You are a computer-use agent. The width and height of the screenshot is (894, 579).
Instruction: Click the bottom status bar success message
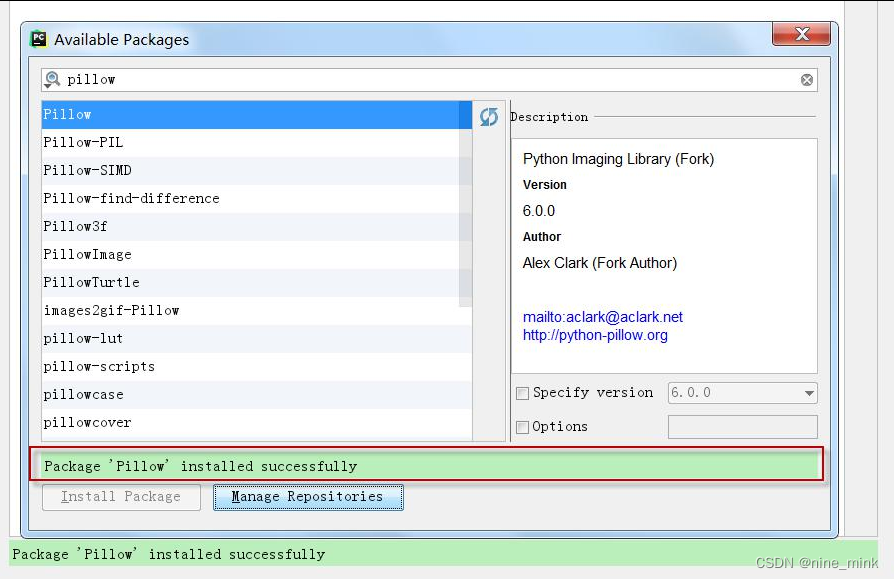169,554
